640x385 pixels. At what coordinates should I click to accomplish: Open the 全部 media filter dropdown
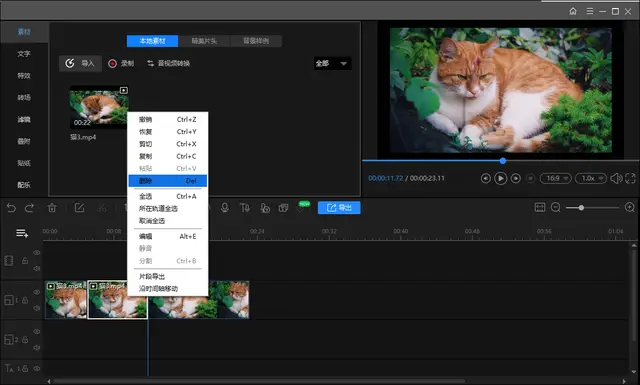(332, 63)
